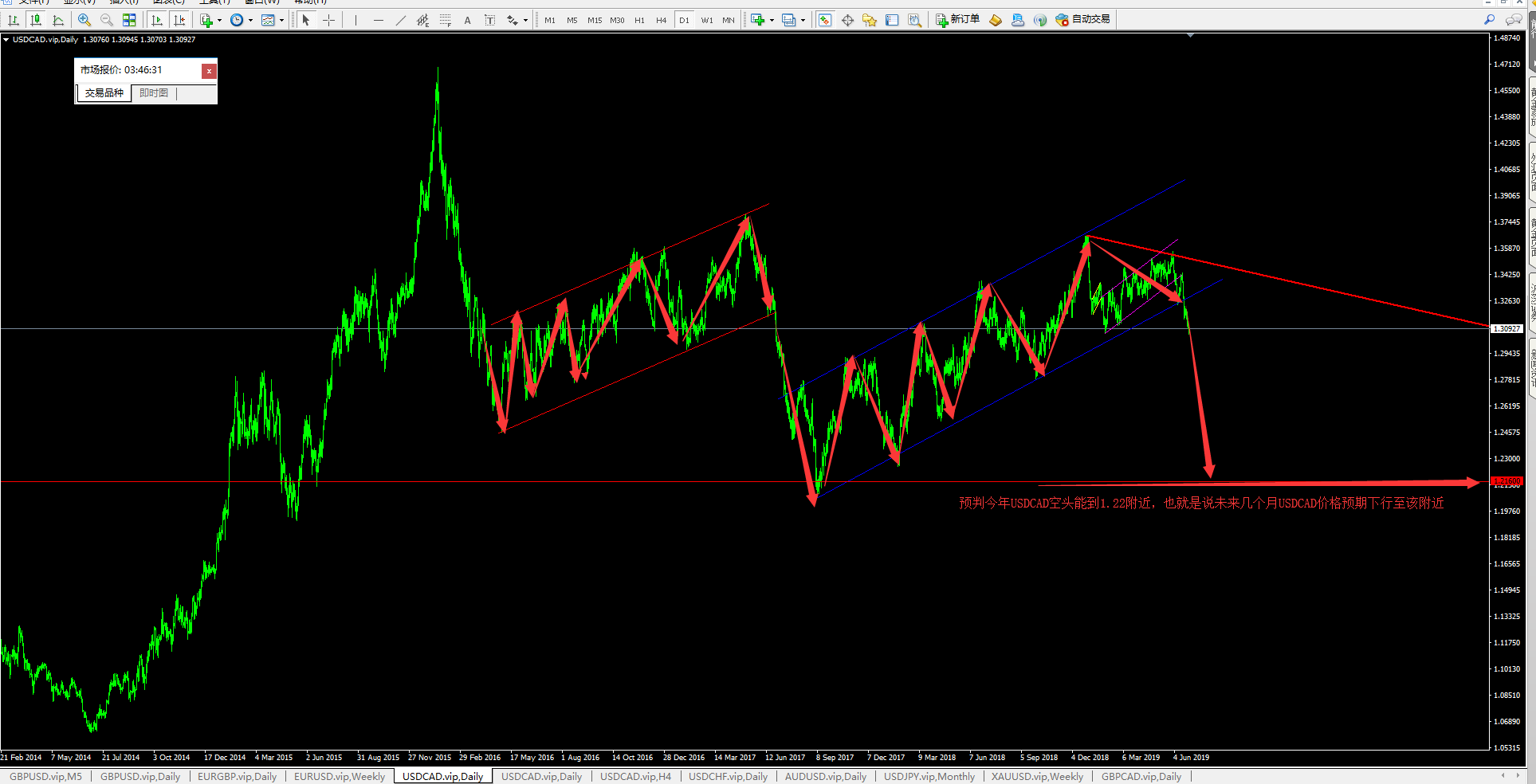Open the USDCAD.vip,Daily title triangle menu
Image resolution: width=1536 pixels, height=784 pixels.
coord(6,39)
